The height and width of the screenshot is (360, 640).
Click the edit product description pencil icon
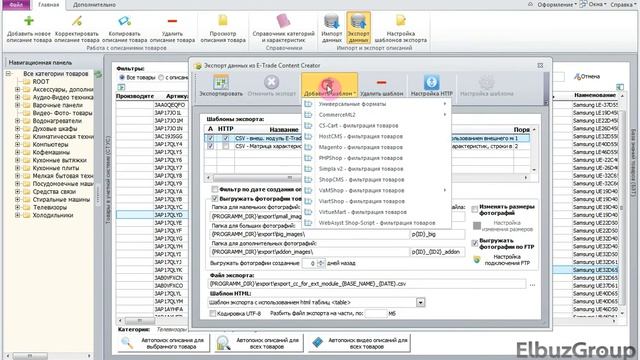(x=77, y=20)
